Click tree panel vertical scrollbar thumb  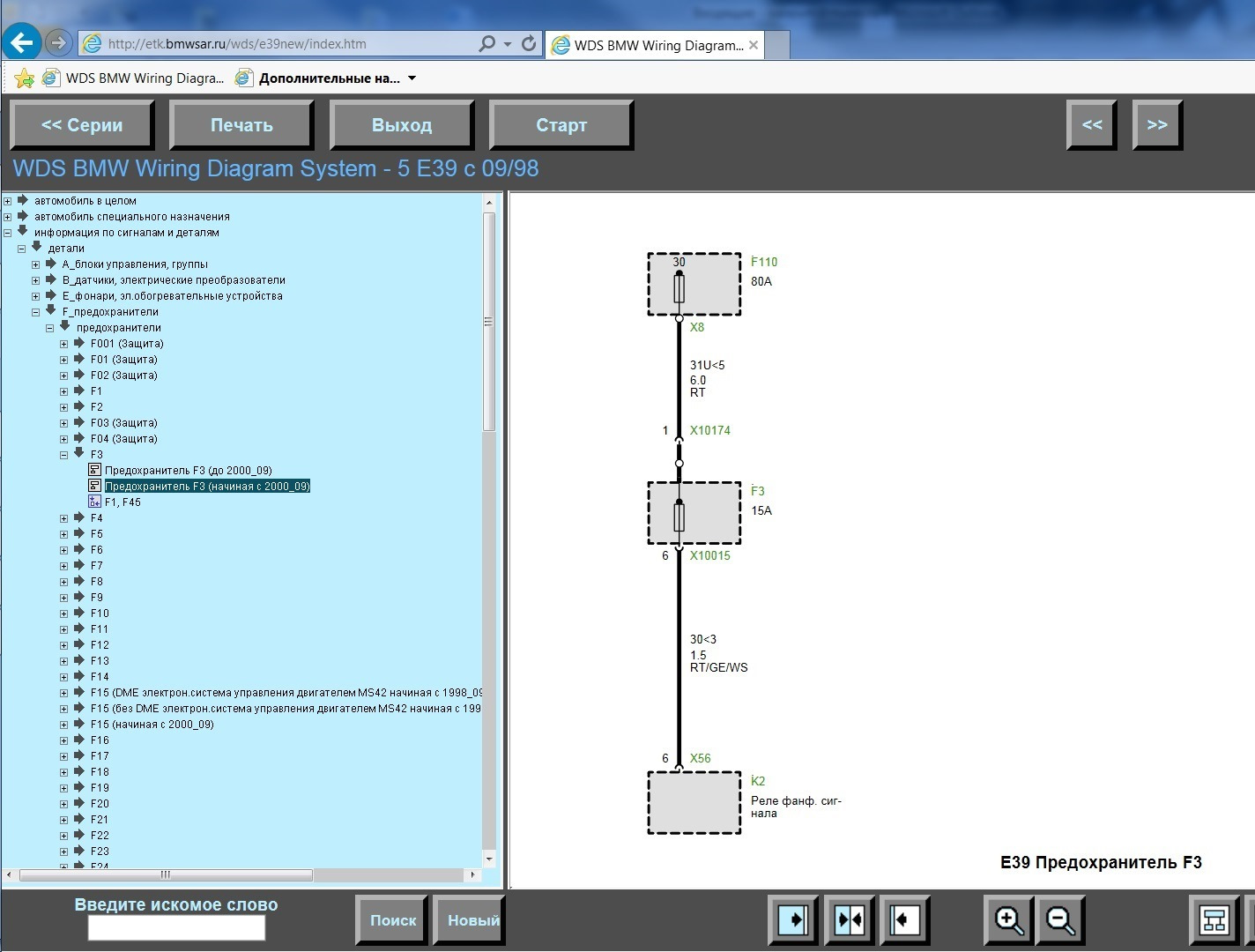coord(489,322)
